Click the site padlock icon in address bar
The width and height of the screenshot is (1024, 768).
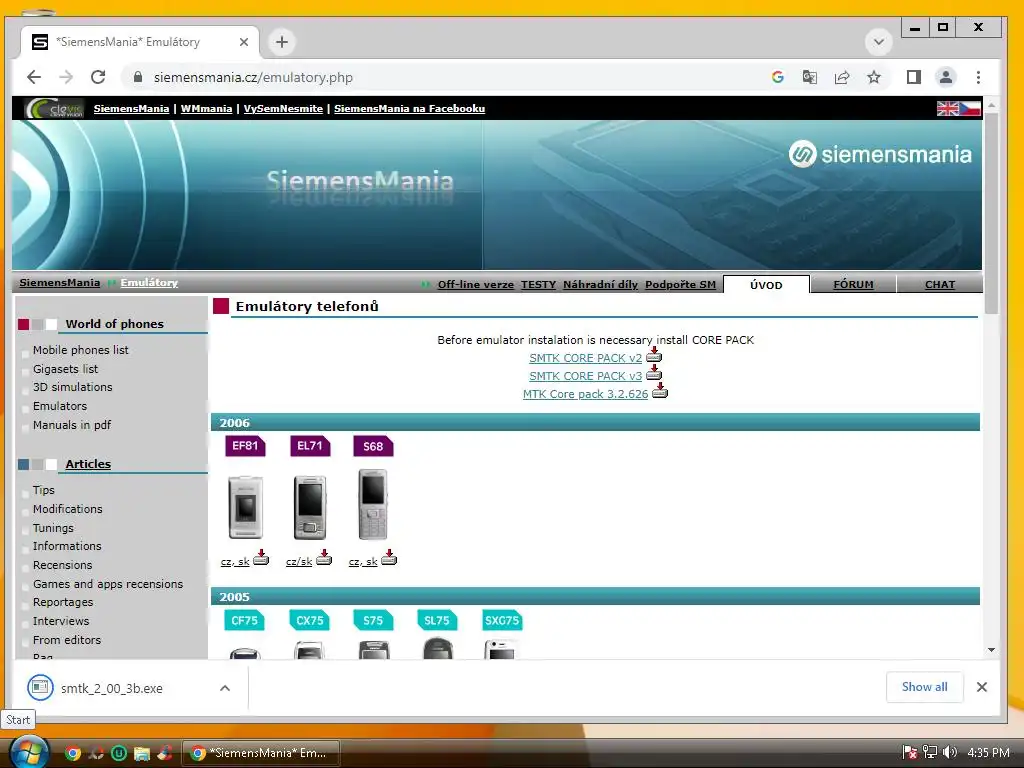138,77
